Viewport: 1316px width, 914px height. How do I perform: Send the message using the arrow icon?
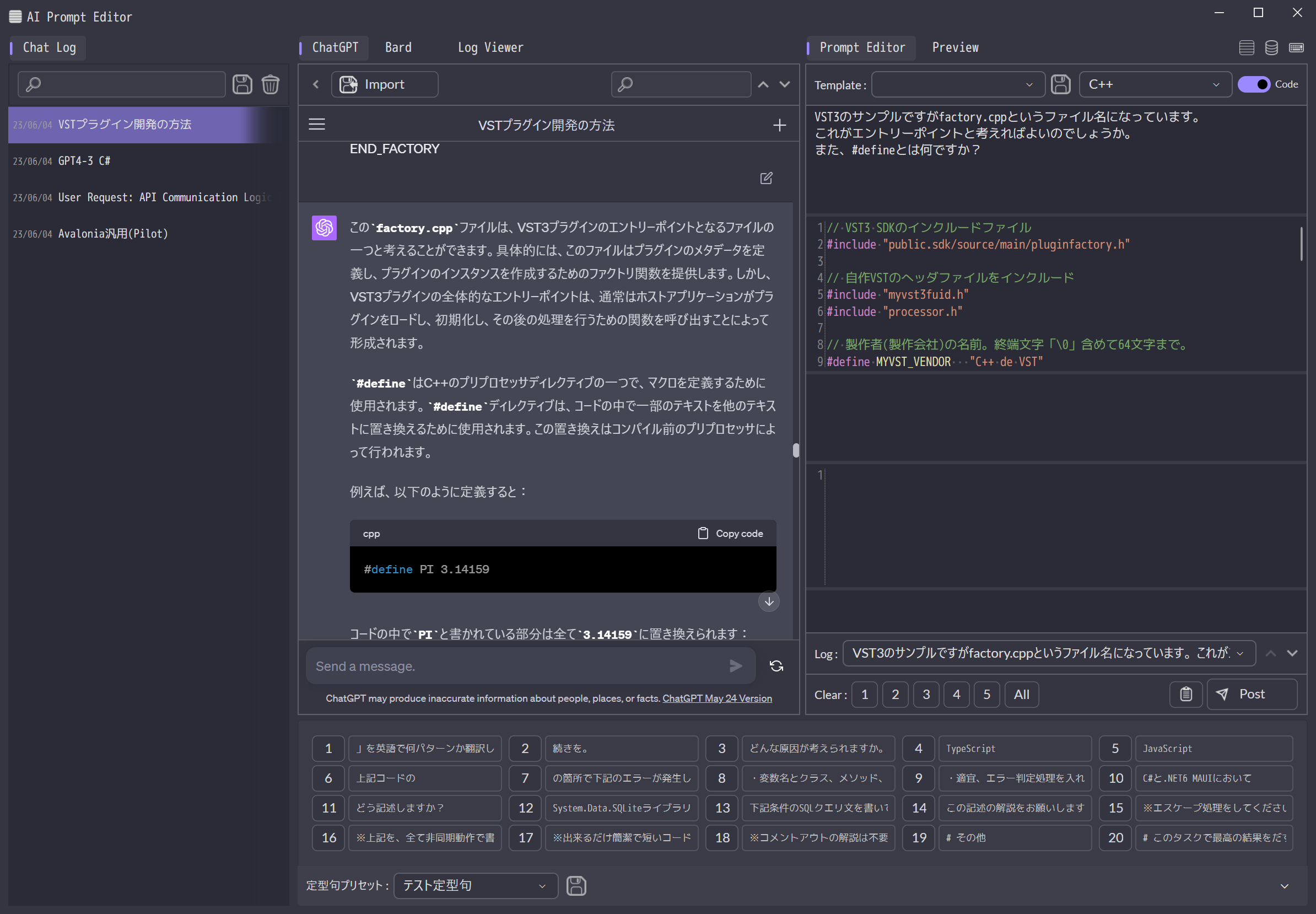[736, 665]
